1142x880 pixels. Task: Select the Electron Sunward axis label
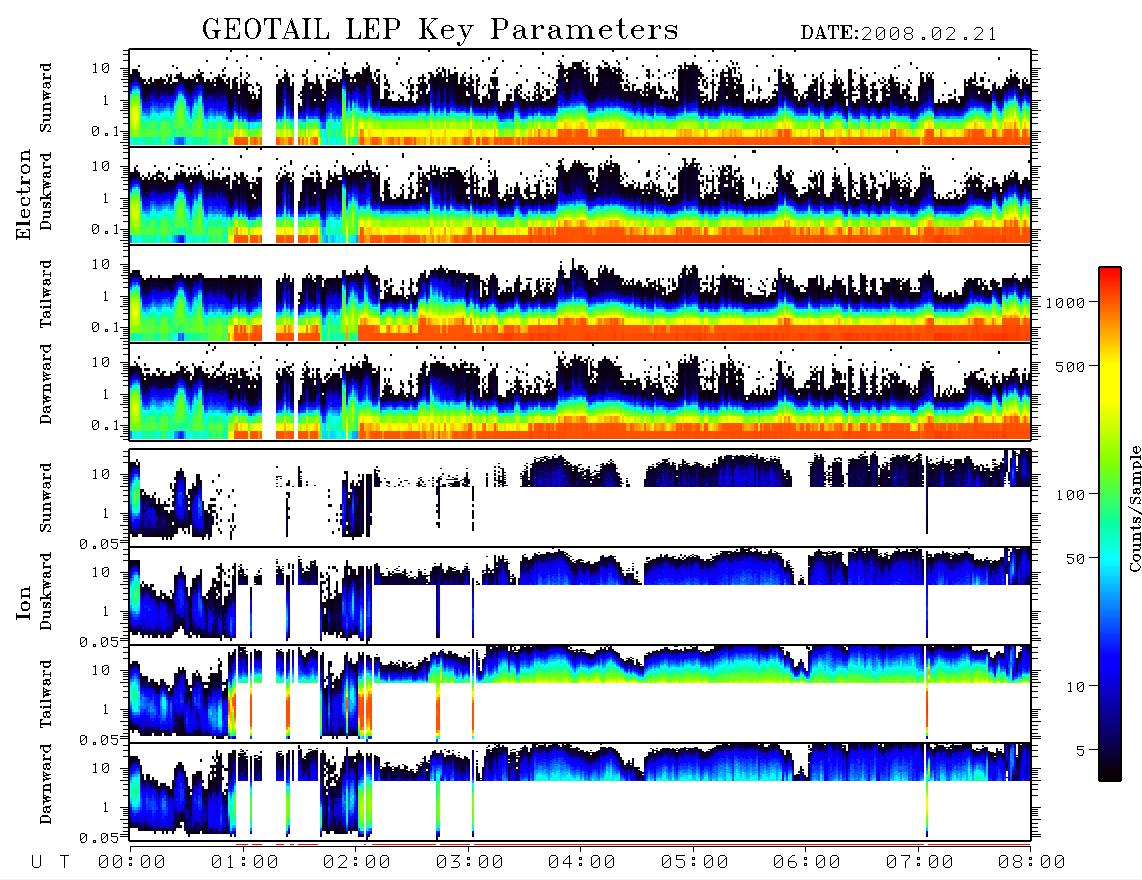46,98
